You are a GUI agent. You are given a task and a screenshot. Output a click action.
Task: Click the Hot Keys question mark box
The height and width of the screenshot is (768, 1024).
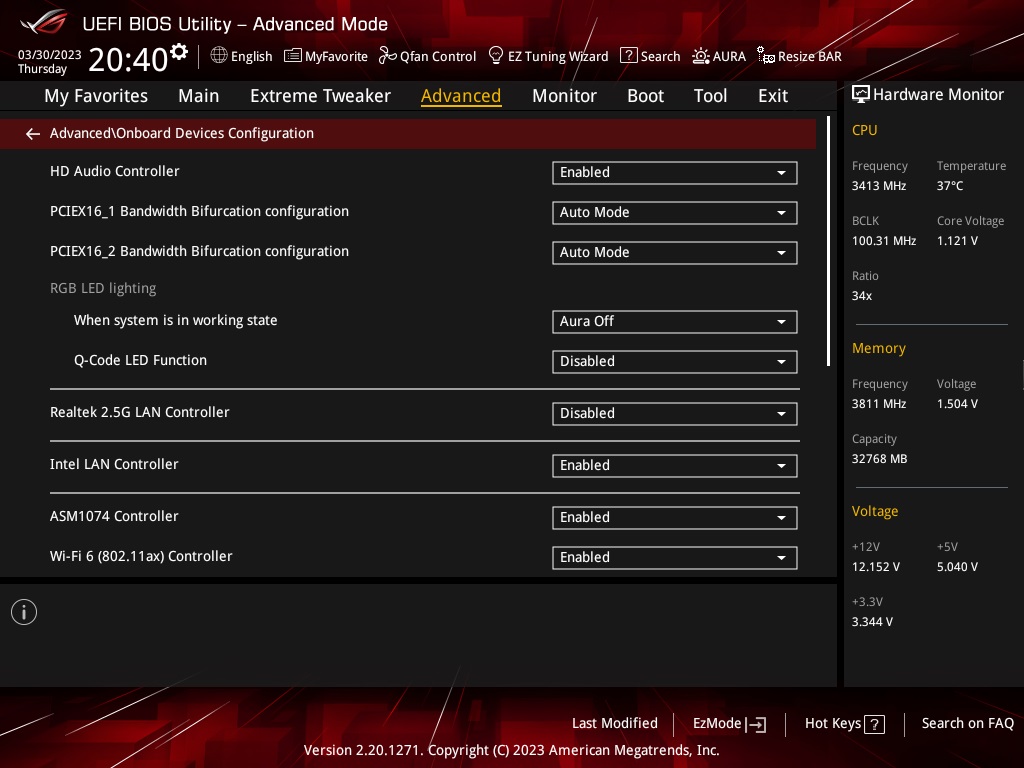coord(874,724)
